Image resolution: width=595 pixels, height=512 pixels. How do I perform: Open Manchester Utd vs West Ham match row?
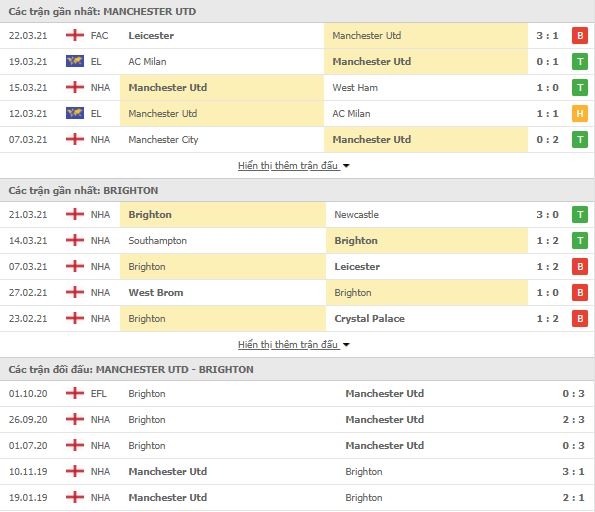298,88
